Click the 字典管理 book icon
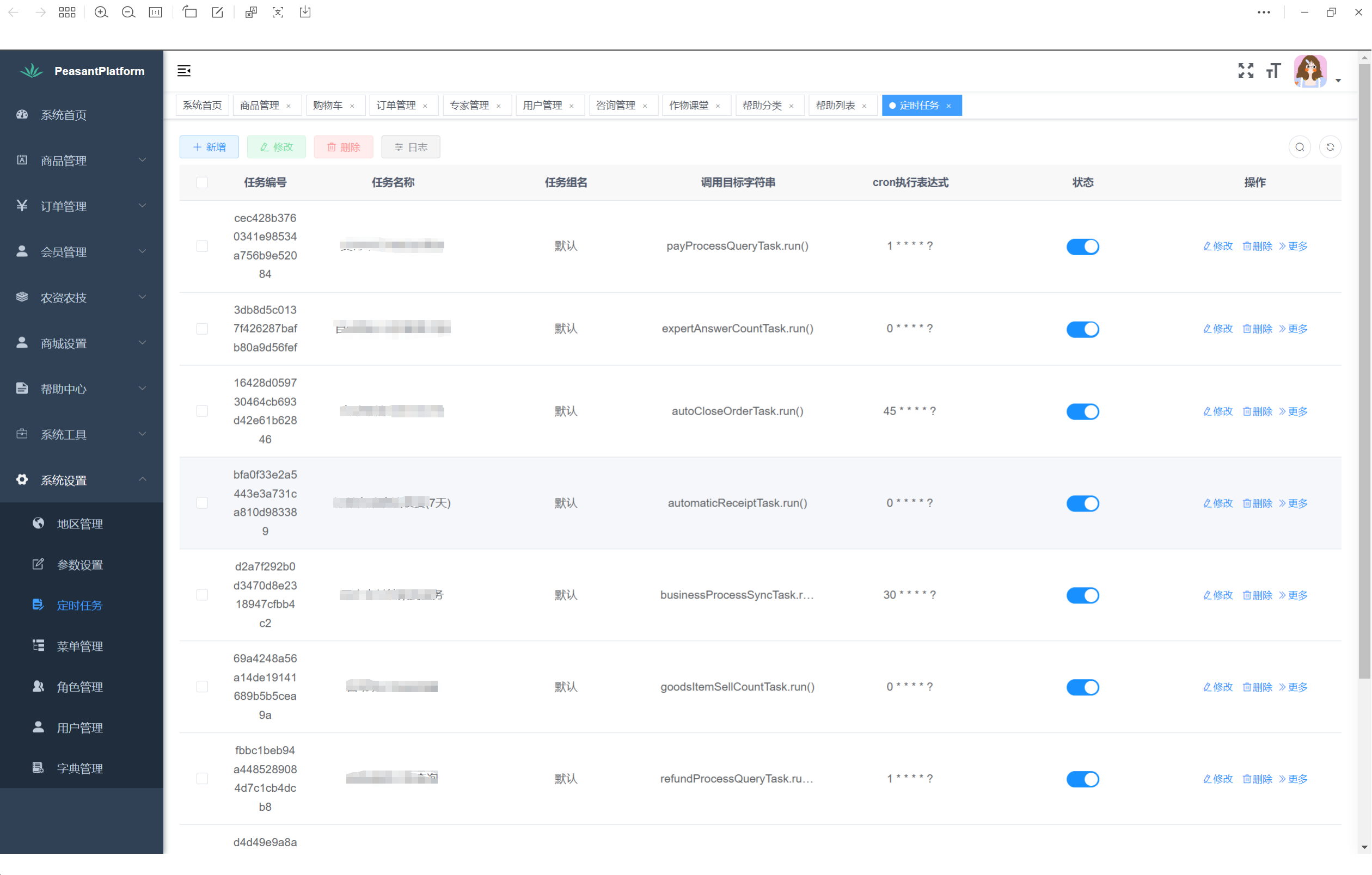Screen dimensions: 1372x875 tap(38, 768)
